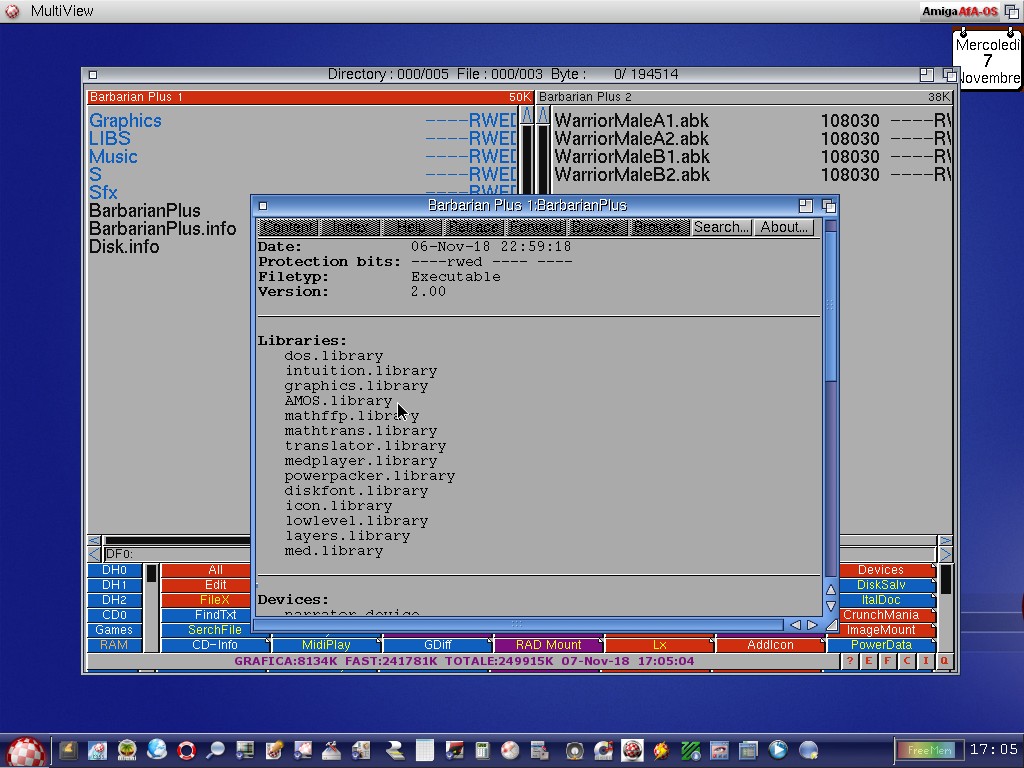Click the MidiPlay command button
This screenshot has width=1024, height=768.
(x=326, y=645)
